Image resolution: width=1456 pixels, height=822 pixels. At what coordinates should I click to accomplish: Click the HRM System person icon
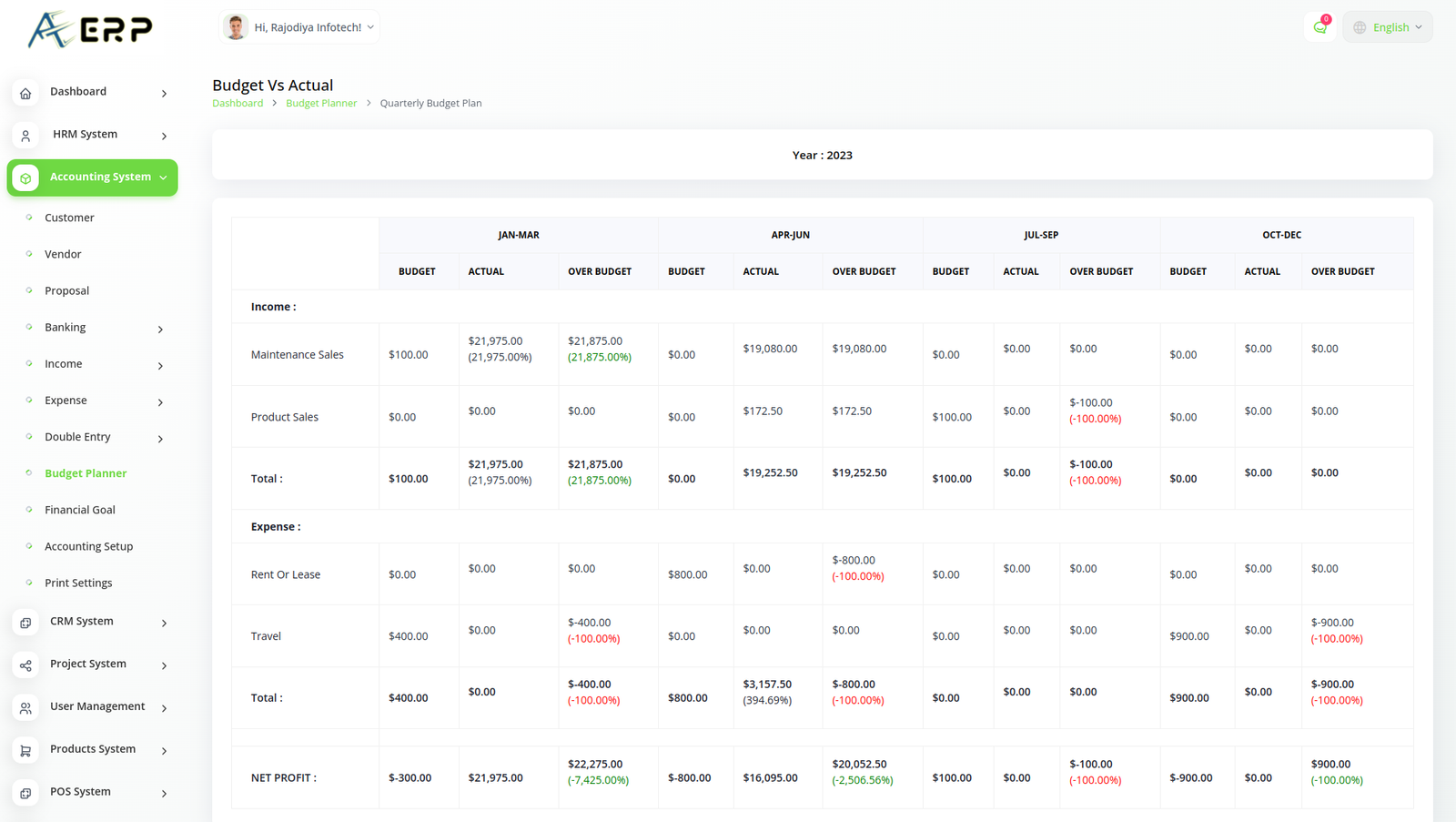[25, 136]
